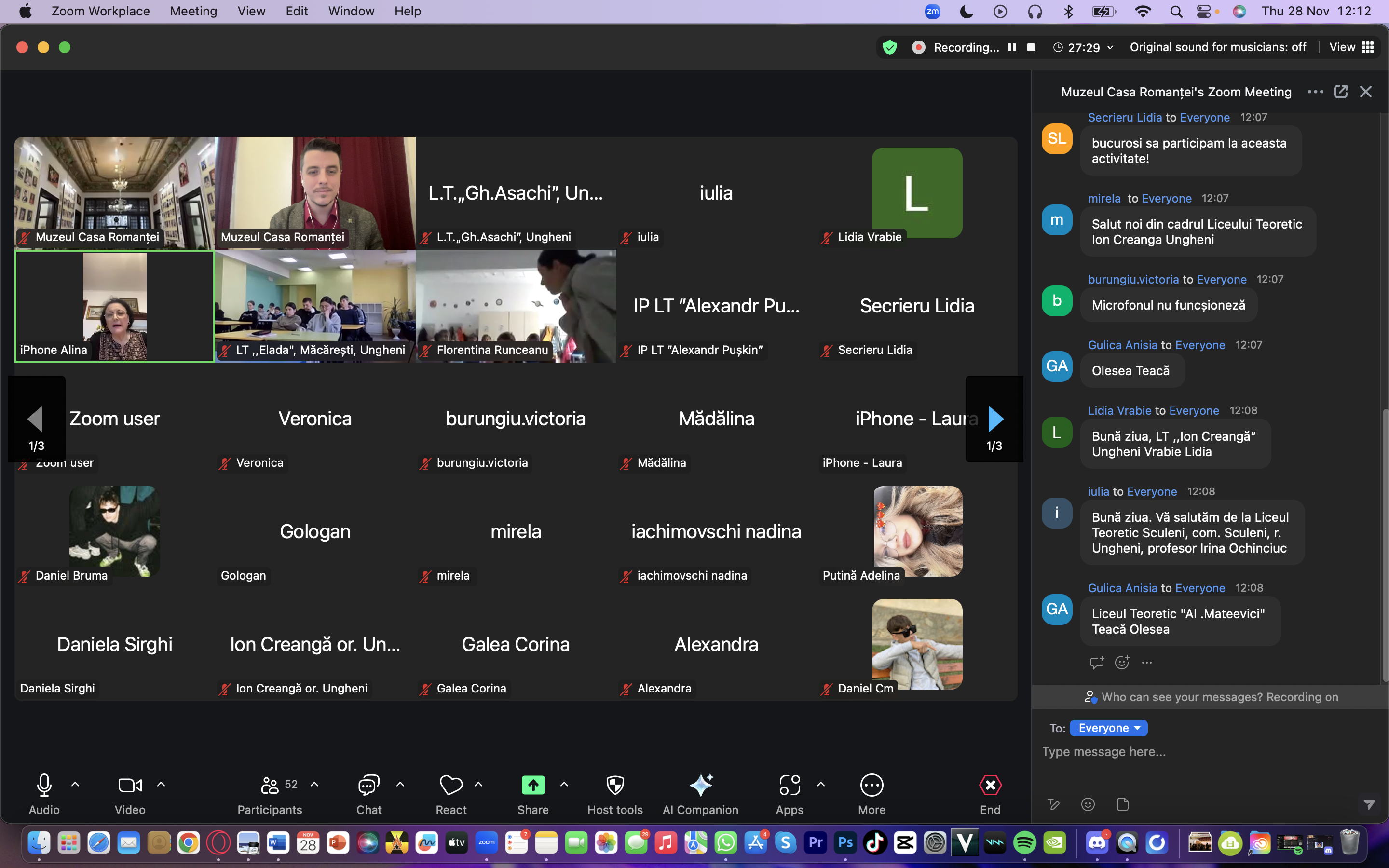1389x868 pixels.
Task: Open the React heart icon
Action: click(x=450, y=786)
